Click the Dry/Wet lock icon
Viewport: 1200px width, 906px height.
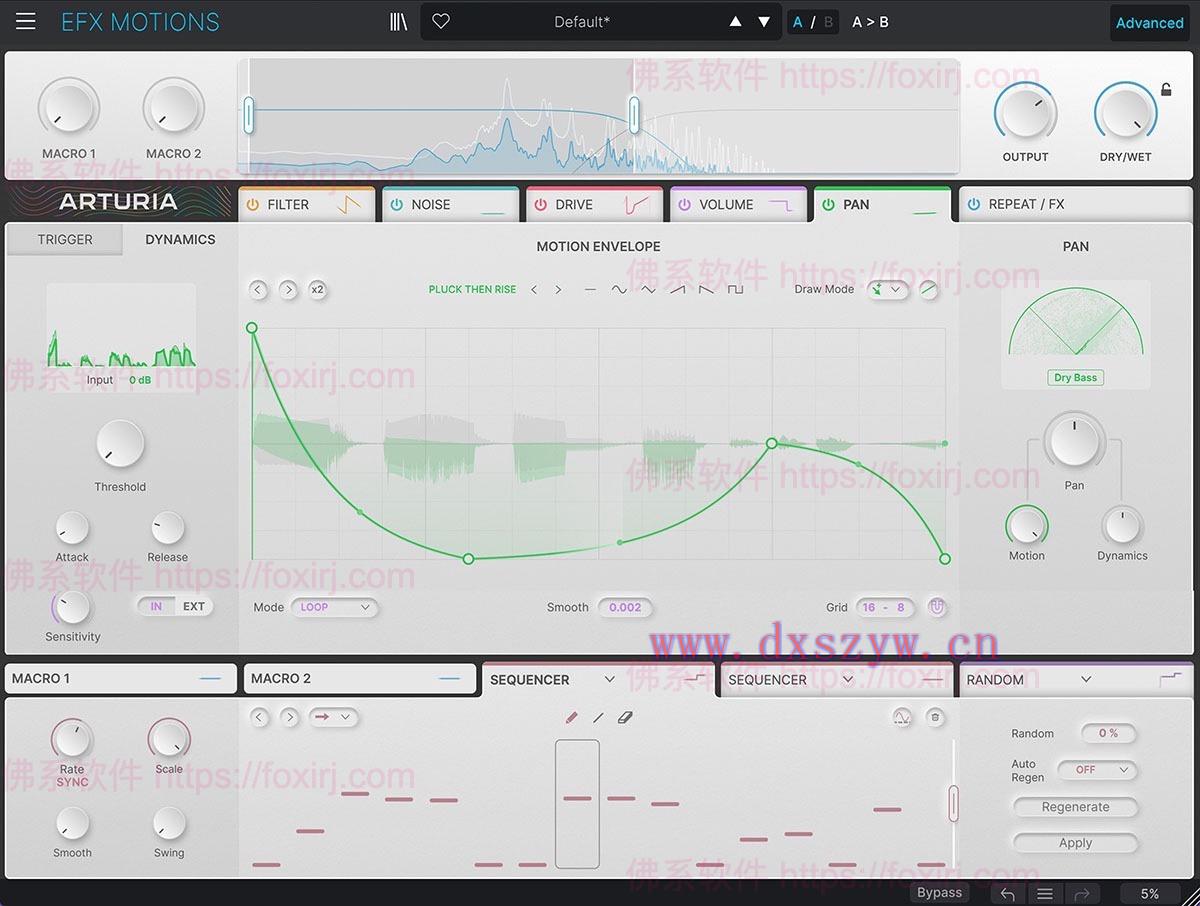pyautogui.click(x=1166, y=90)
